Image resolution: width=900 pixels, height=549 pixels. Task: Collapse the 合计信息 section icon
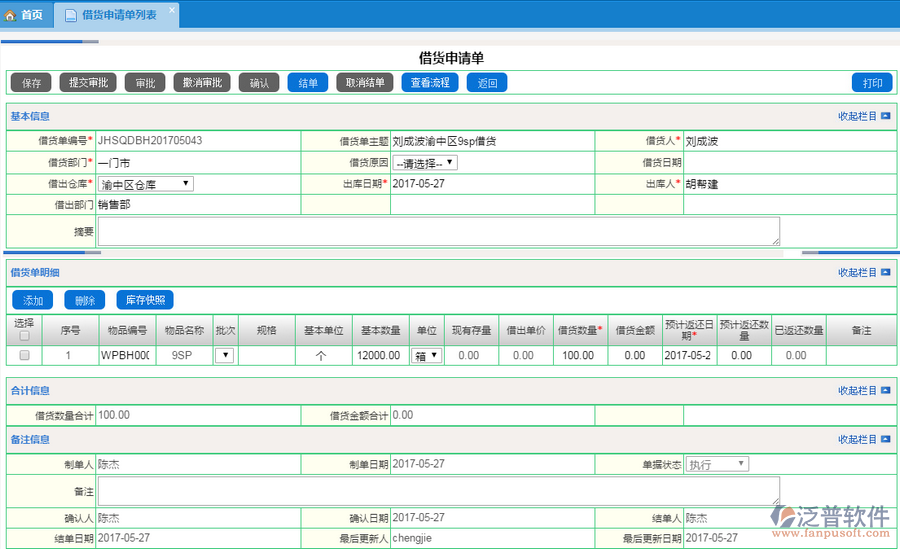(886, 390)
